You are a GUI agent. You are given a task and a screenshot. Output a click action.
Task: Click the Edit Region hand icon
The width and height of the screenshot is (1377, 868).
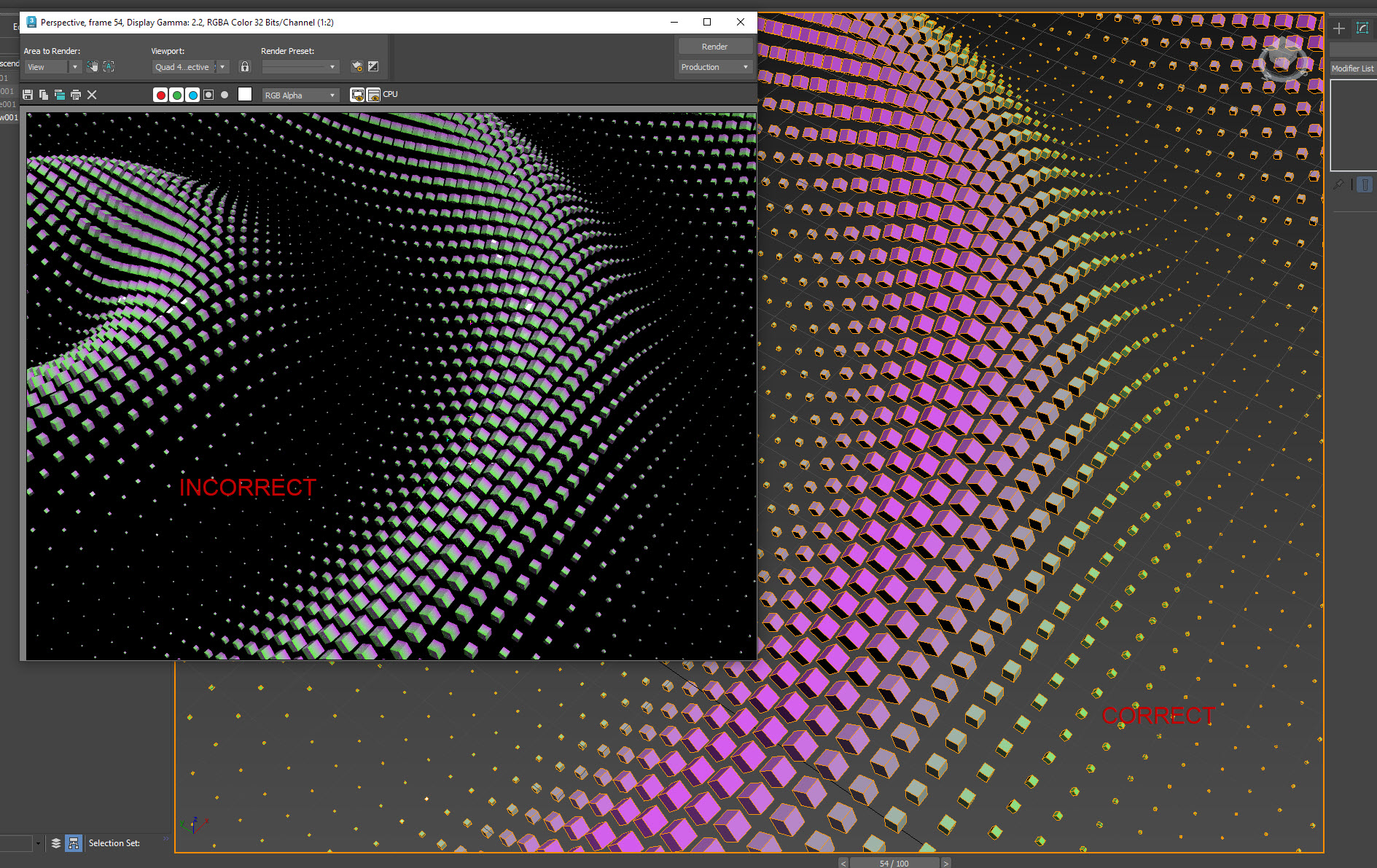pyautogui.click(x=93, y=66)
